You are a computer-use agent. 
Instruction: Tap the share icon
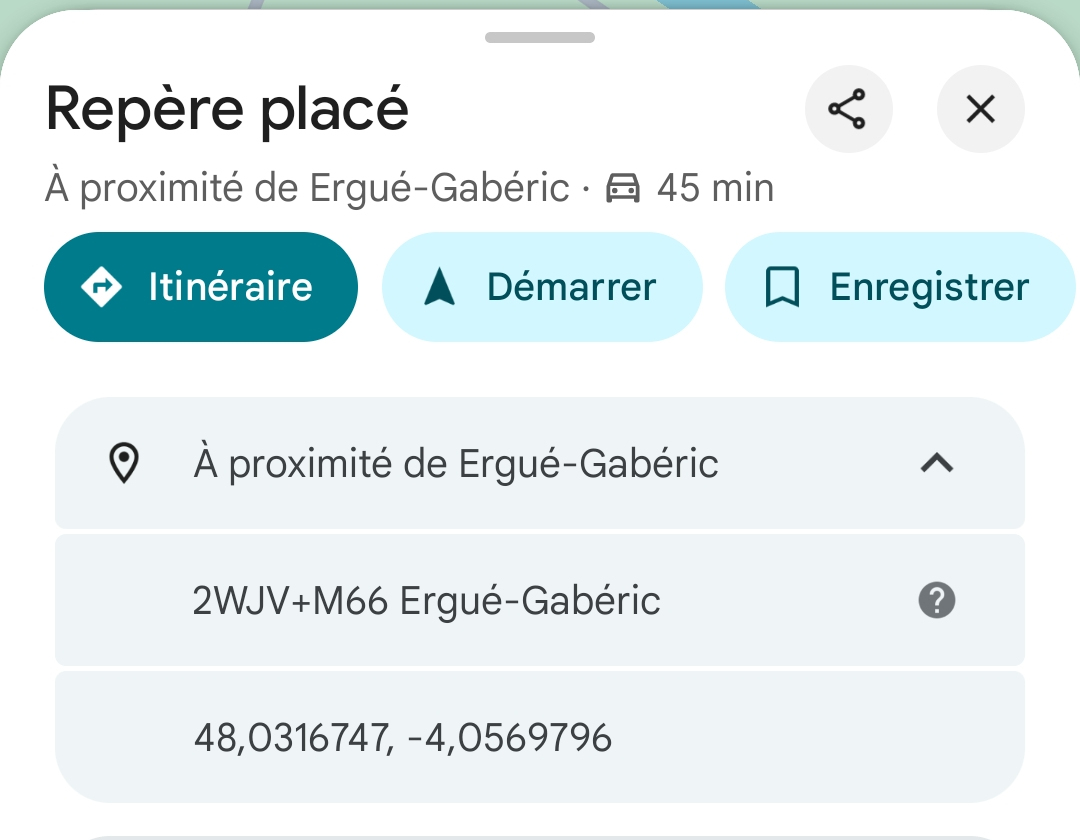848,109
